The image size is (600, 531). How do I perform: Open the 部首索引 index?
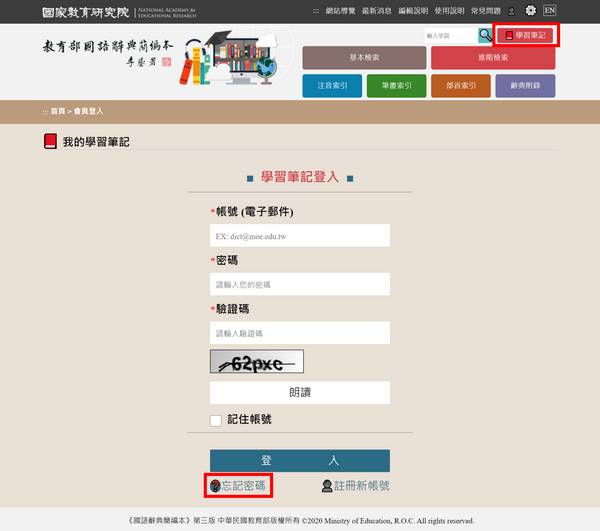pos(461,86)
